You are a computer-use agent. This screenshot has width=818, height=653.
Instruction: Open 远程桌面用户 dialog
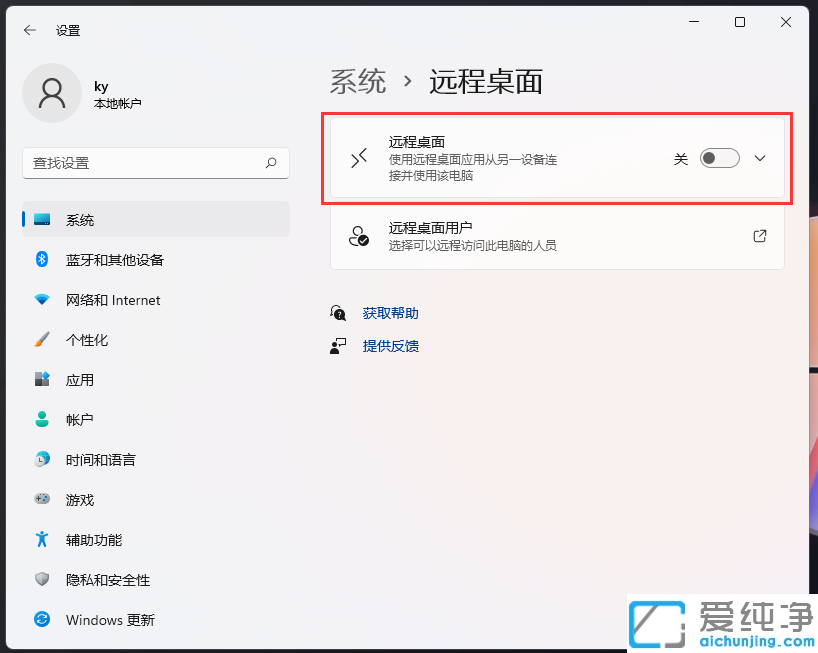[x=556, y=236]
